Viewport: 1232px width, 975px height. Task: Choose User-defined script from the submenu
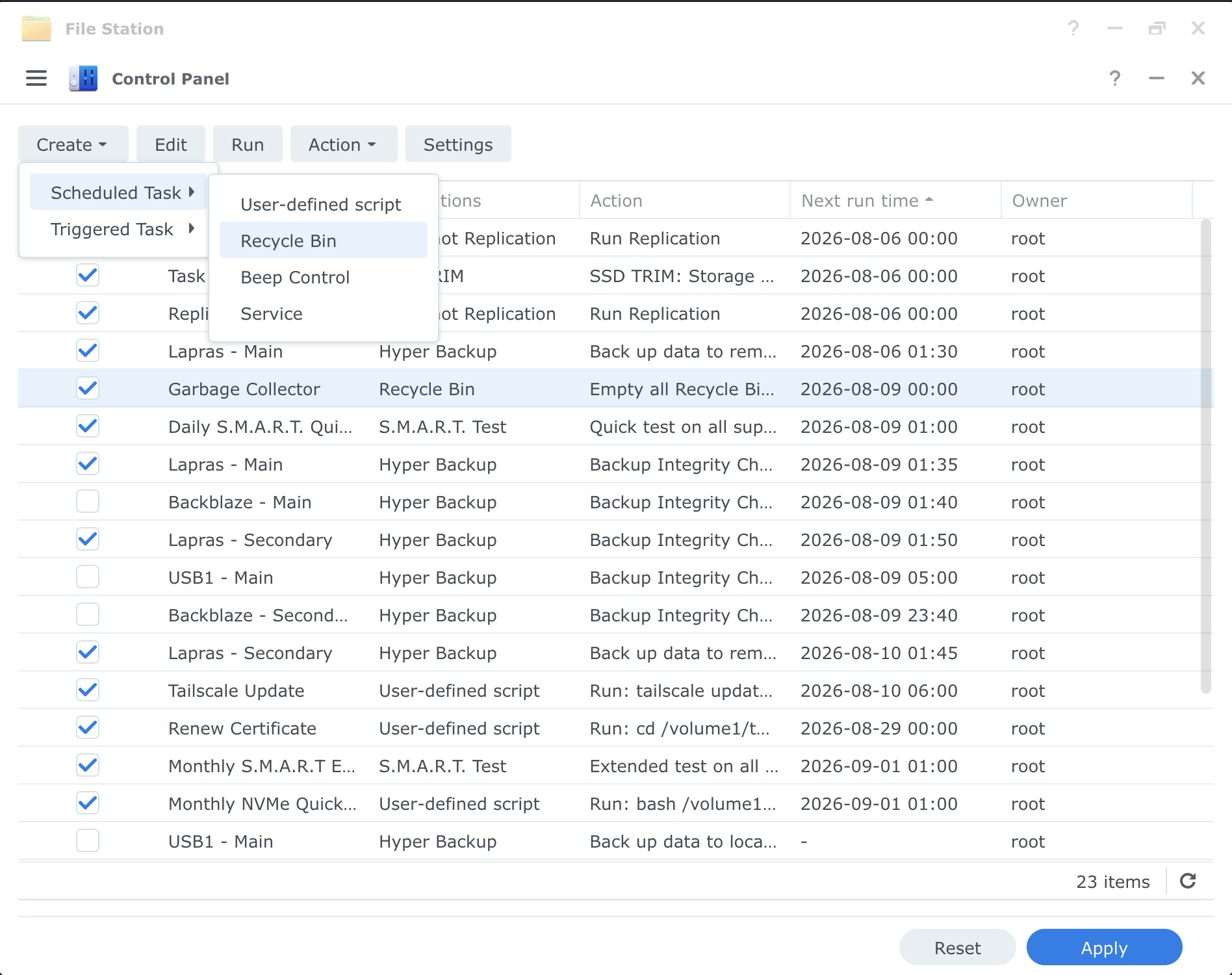[x=323, y=204]
